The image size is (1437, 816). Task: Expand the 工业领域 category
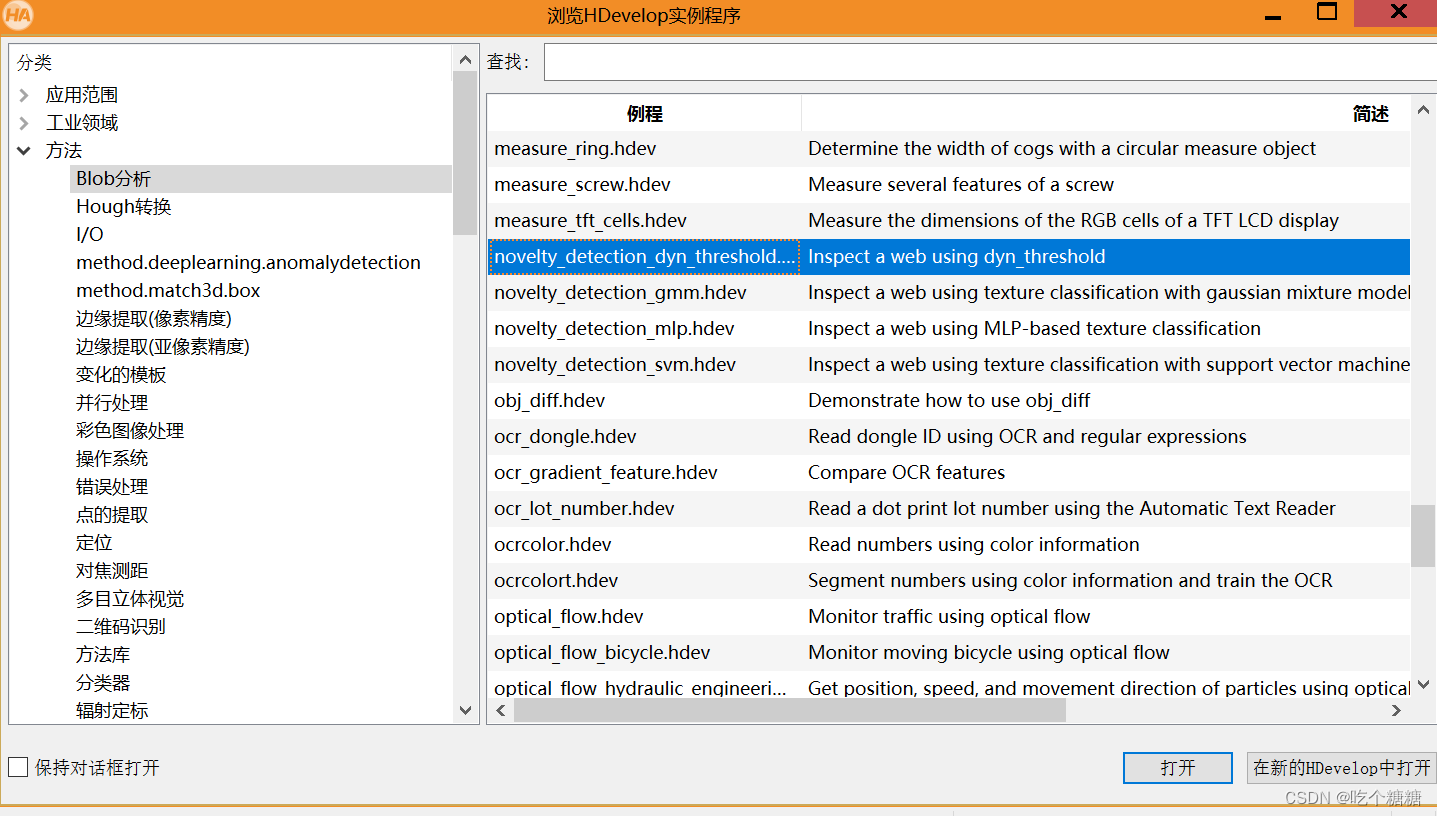(24, 123)
